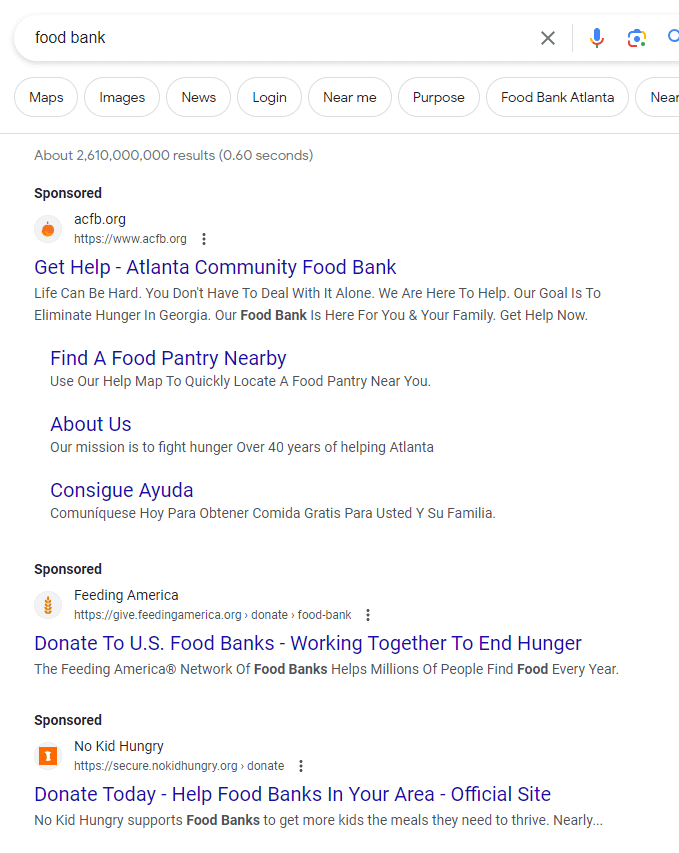Viewport: 679px width, 853px height.
Task: Clear the search box with the X icon
Action: tap(548, 38)
